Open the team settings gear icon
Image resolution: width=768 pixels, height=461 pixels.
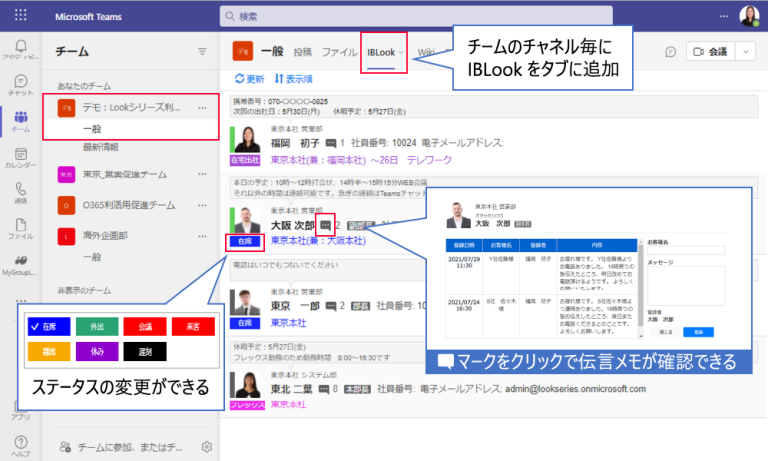coord(207,446)
